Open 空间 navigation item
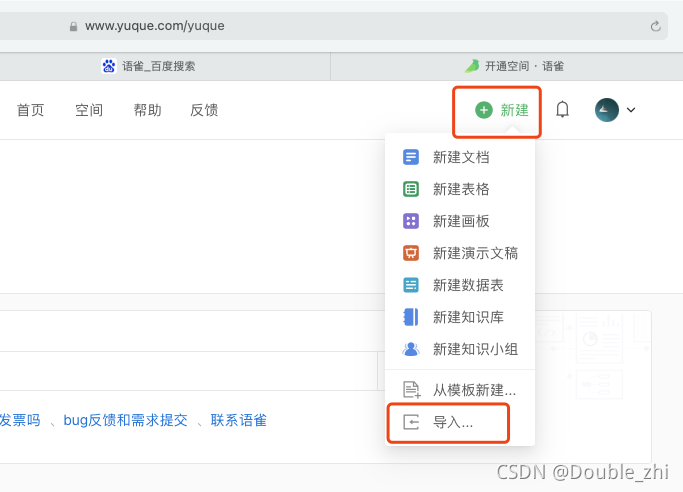 tap(89, 110)
